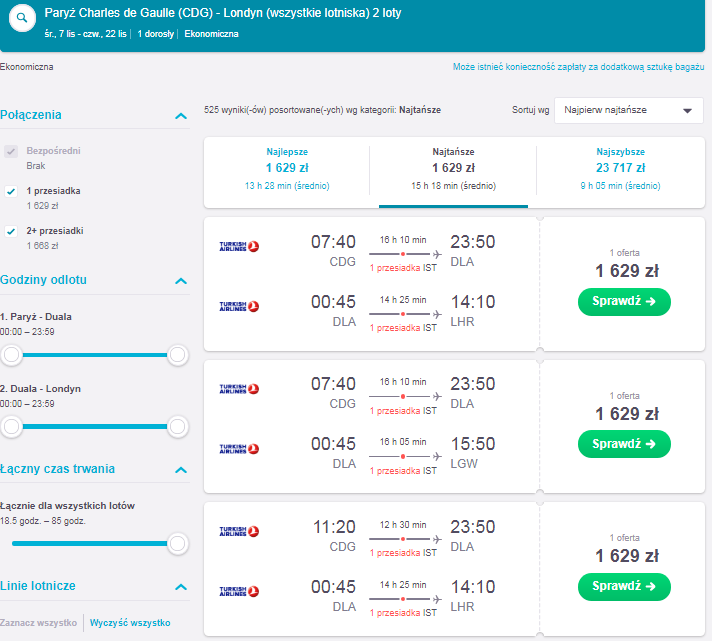Screen dimensions: 712x641
Task: Click Turkish Airlines logo on 11:20 CDG flight
Action: (x=239, y=532)
